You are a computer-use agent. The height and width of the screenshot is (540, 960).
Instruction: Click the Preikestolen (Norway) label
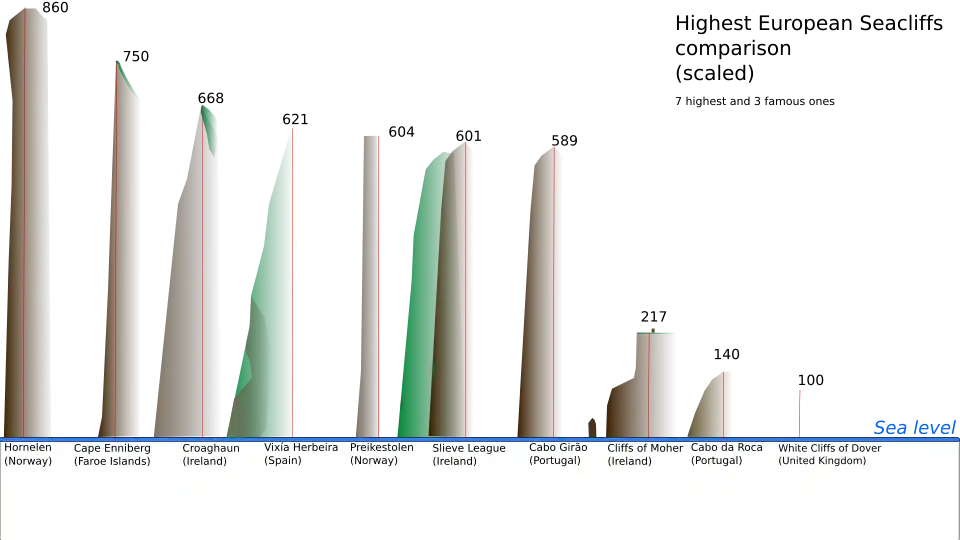click(381, 455)
